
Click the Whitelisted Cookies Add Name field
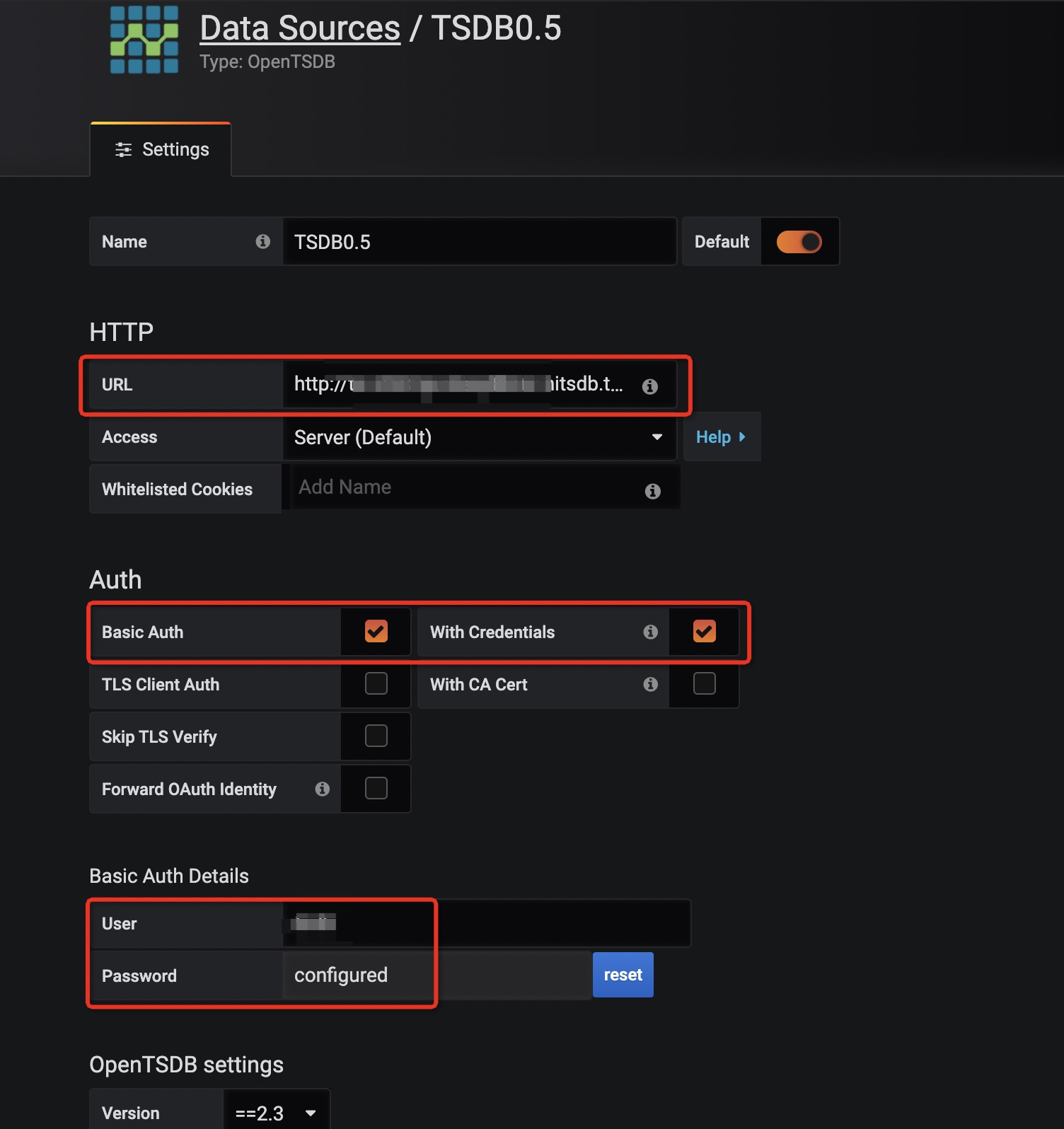coord(485,487)
